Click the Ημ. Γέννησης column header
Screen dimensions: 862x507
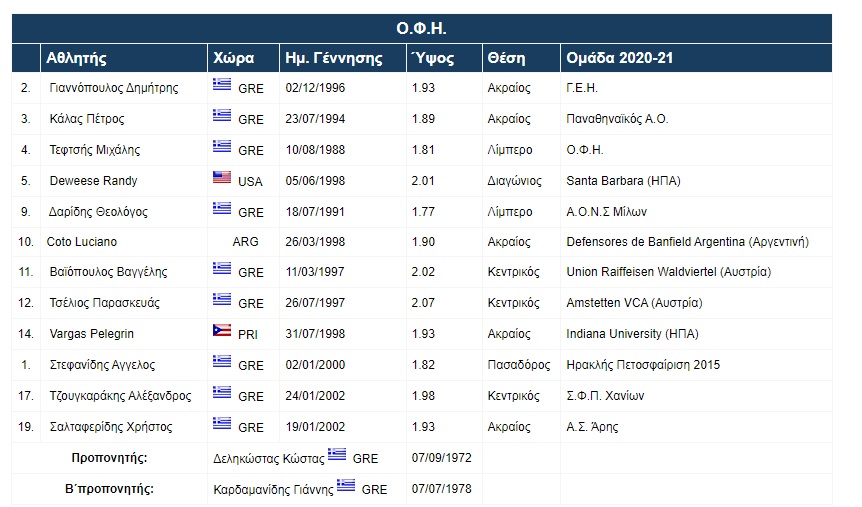333,58
